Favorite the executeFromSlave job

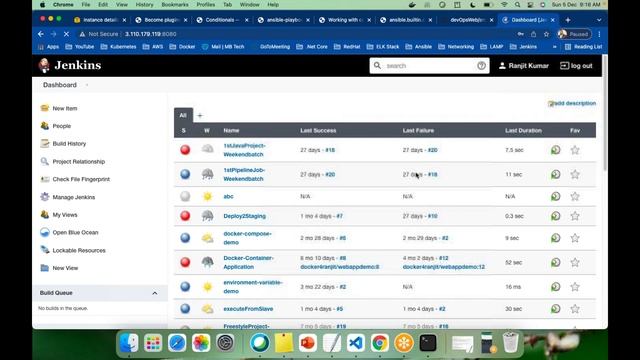(575, 309)
